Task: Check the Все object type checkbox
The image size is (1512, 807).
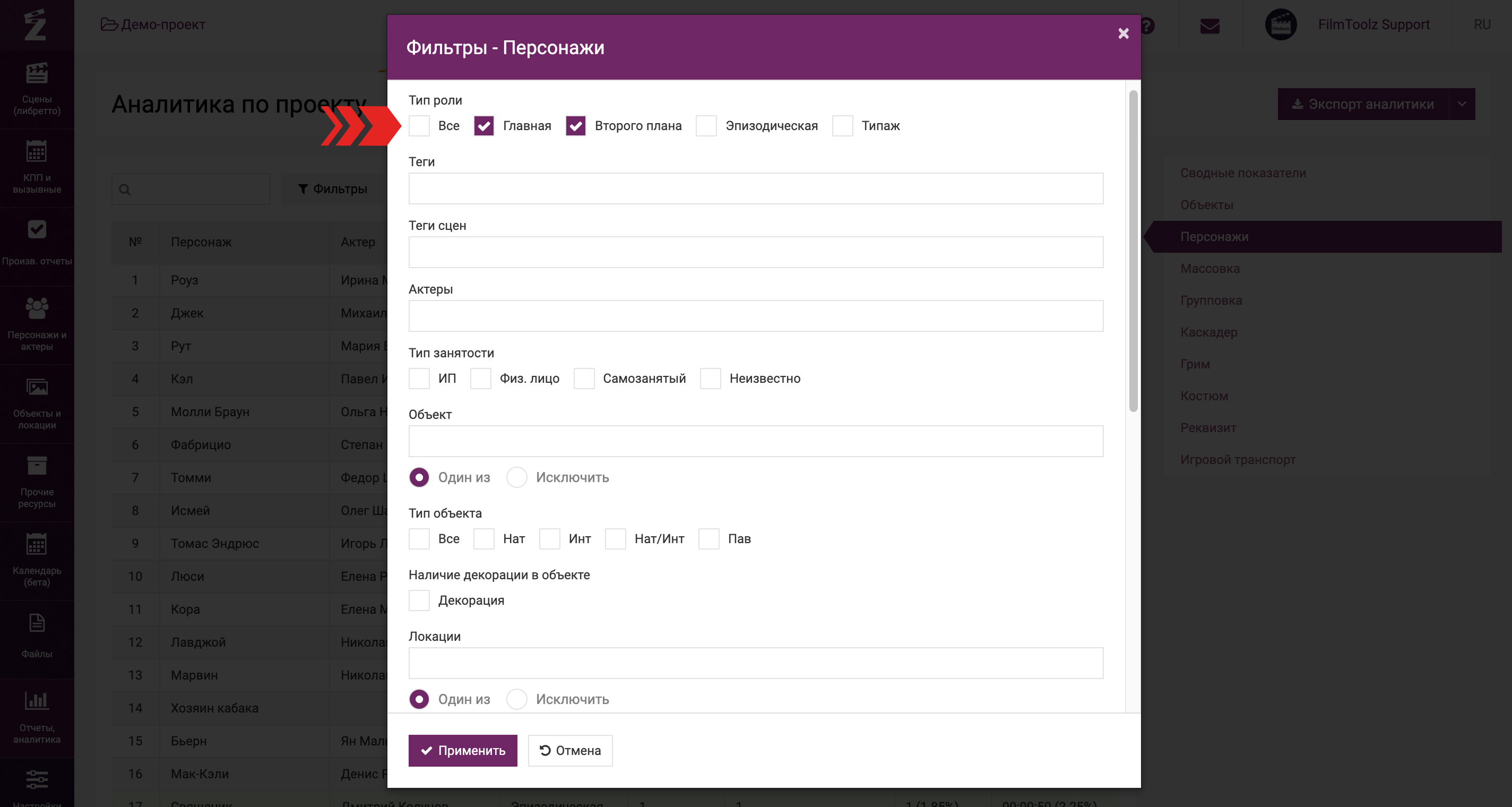Action: click(x=419, y=538)
